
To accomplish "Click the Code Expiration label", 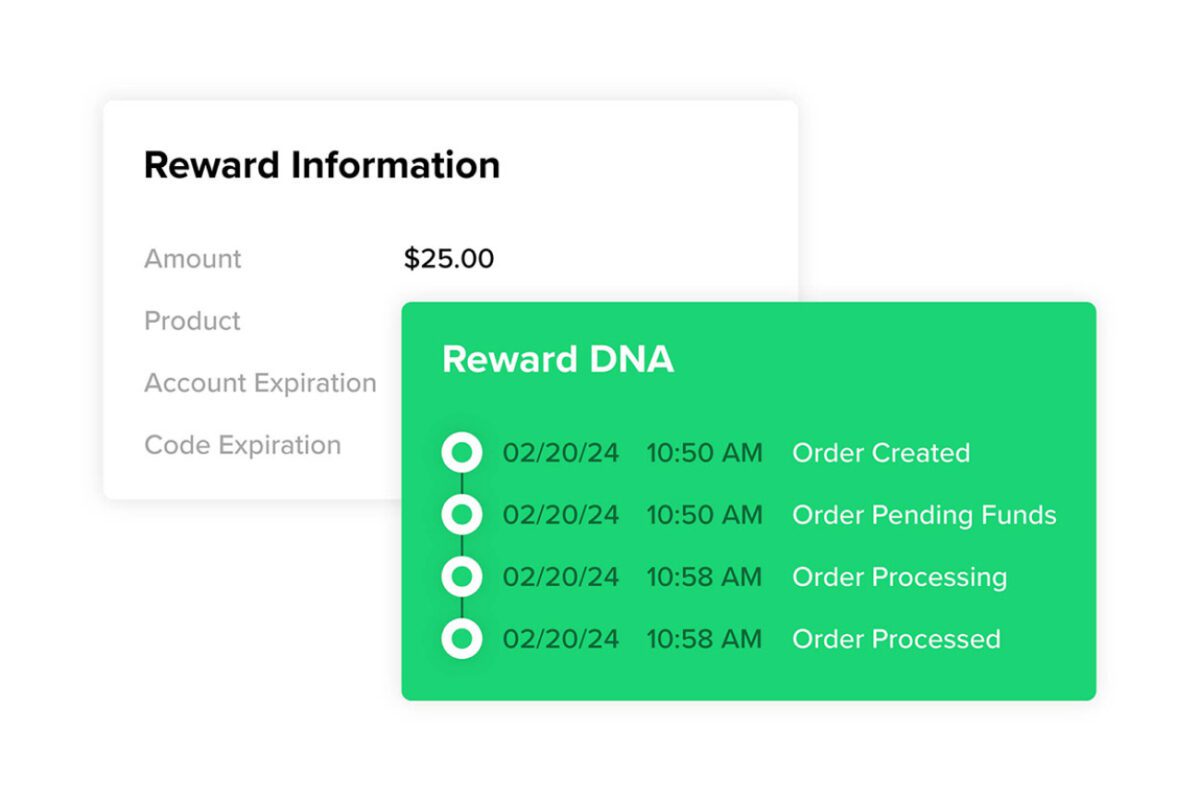I will pyautogui.click(x=243, y=445).
